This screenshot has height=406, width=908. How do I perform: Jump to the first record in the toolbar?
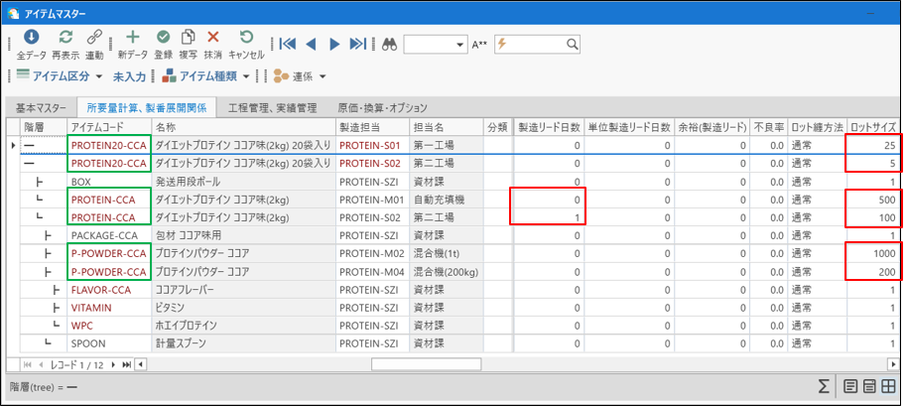click(288, 44)
